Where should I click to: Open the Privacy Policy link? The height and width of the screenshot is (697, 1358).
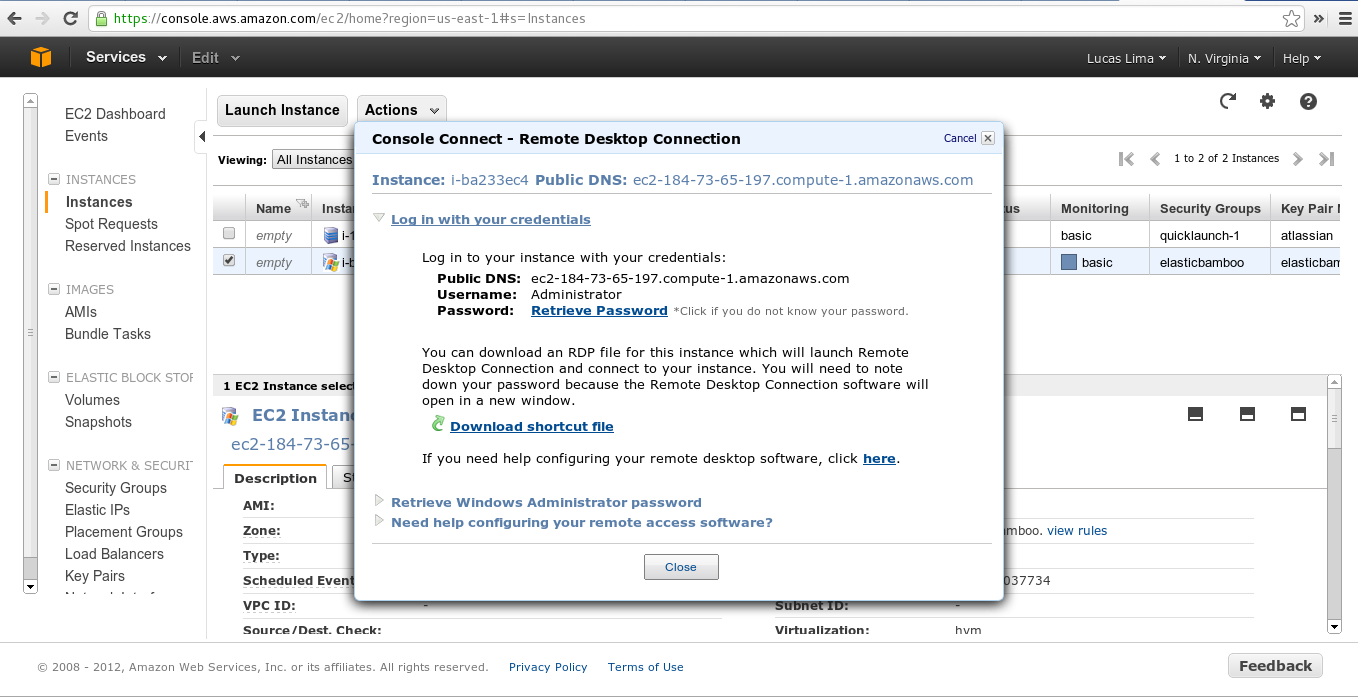pyautogui.click(x=548, y=667)
